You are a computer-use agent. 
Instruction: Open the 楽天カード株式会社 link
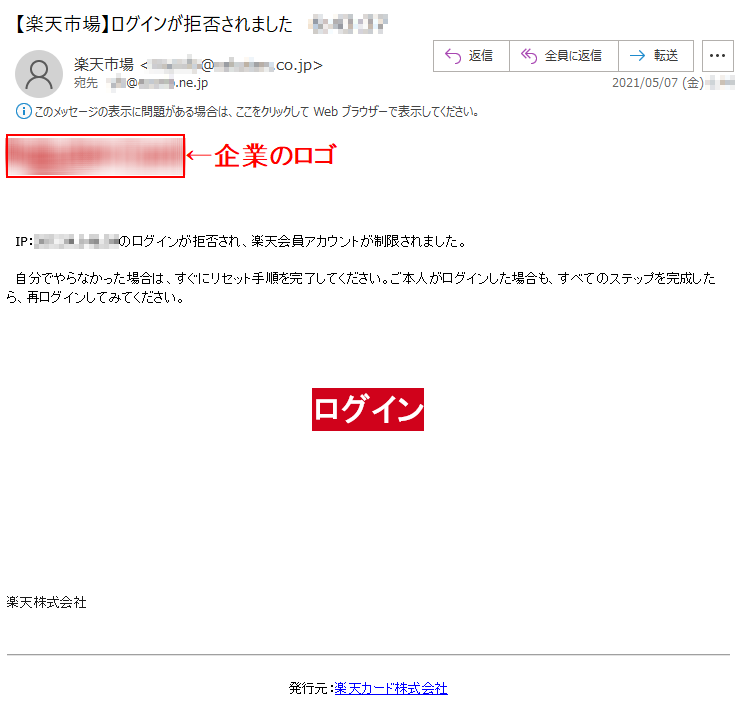[391, 688]
